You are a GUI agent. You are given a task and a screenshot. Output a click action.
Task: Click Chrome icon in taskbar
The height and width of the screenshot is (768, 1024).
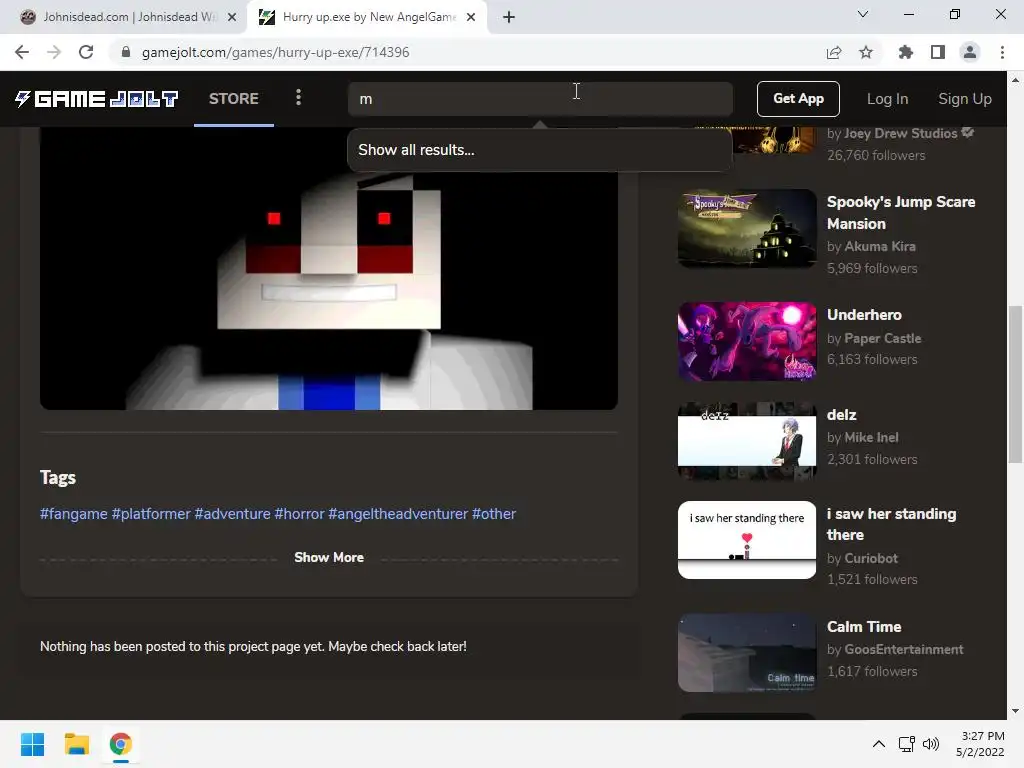pos(121,744)
